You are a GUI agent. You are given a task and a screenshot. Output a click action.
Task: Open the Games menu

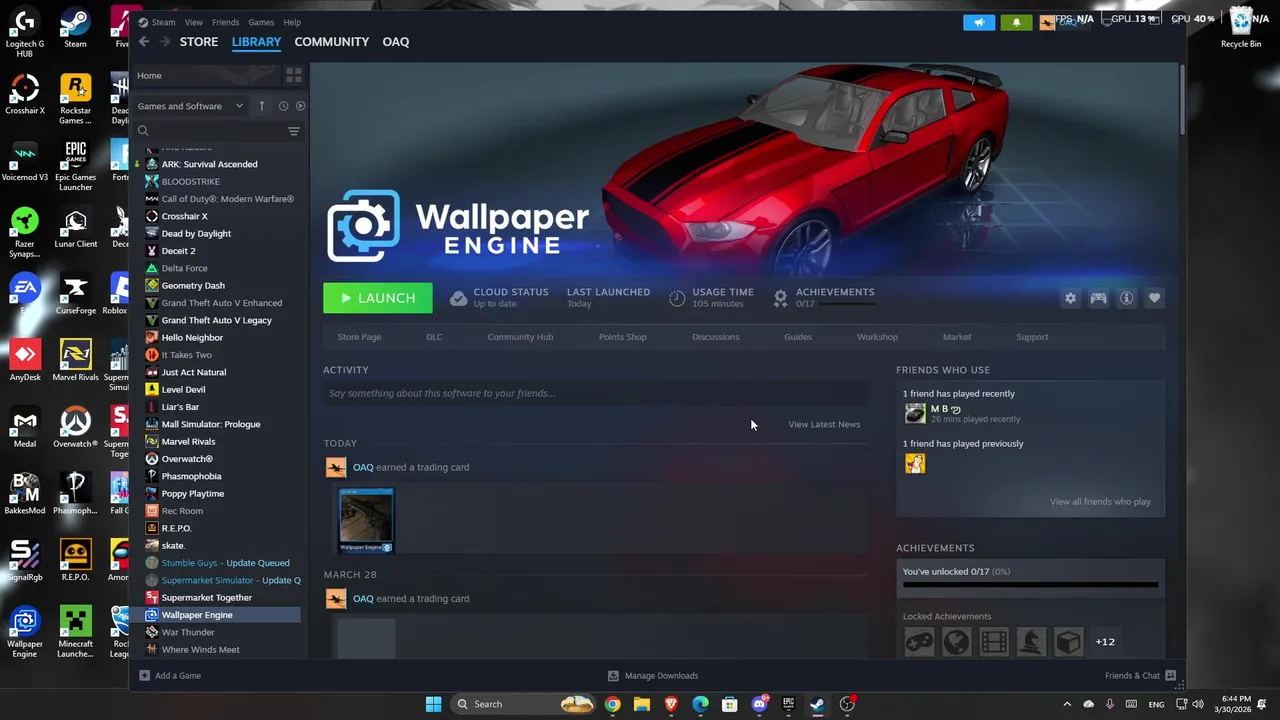tap(261, 22)
